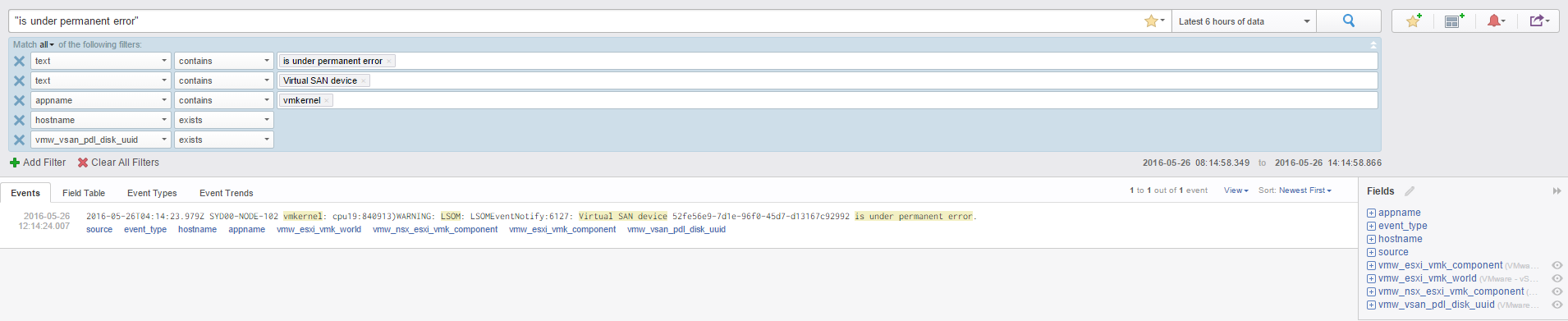Image resolution: width=1568 pixels, height=321 pixels.
Task: Open 'exists' operator dropdown for hostname row
Action: coord(224,120)
